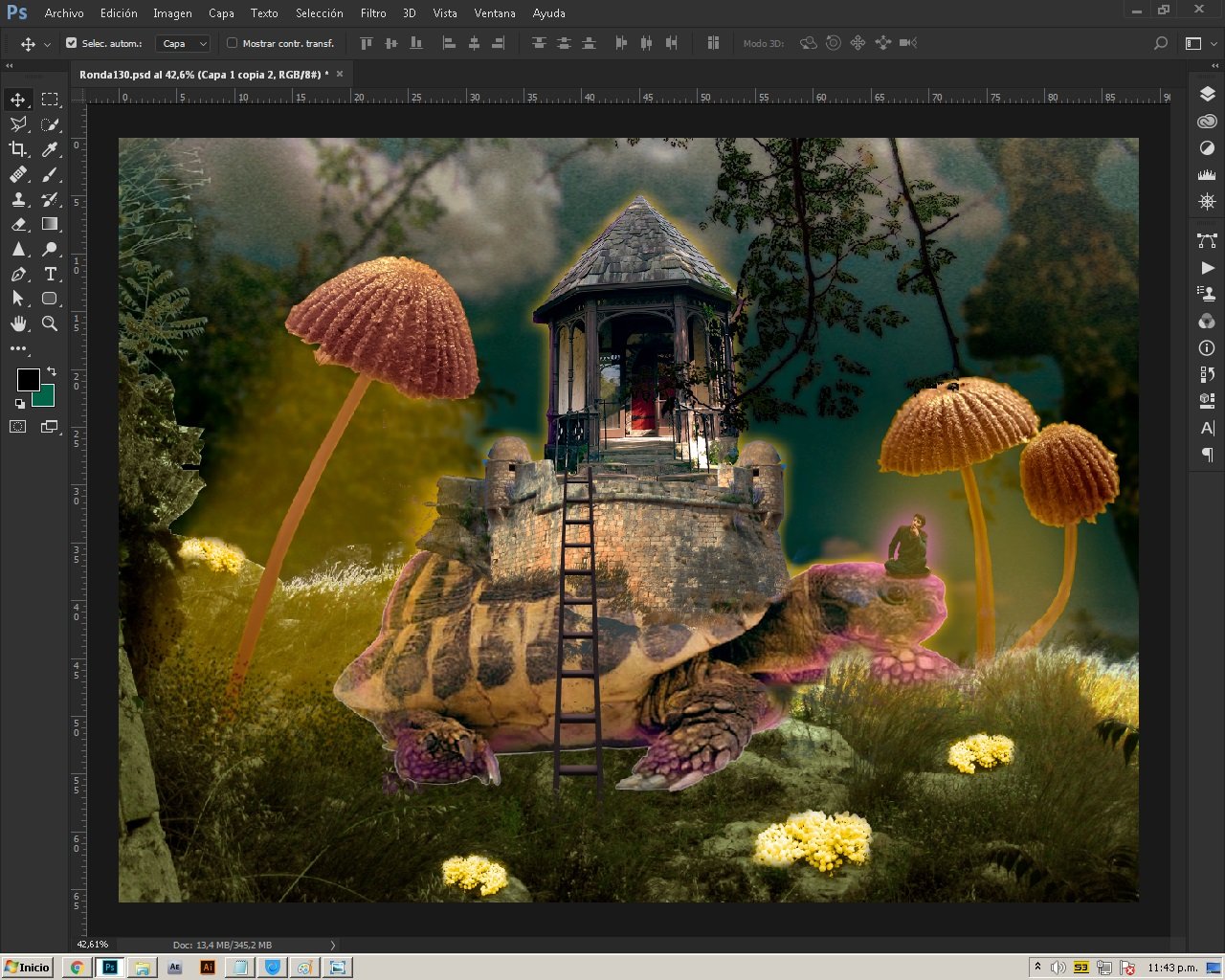Show the Histogram panel
Screen dimensions: 1225x980
1207,175
